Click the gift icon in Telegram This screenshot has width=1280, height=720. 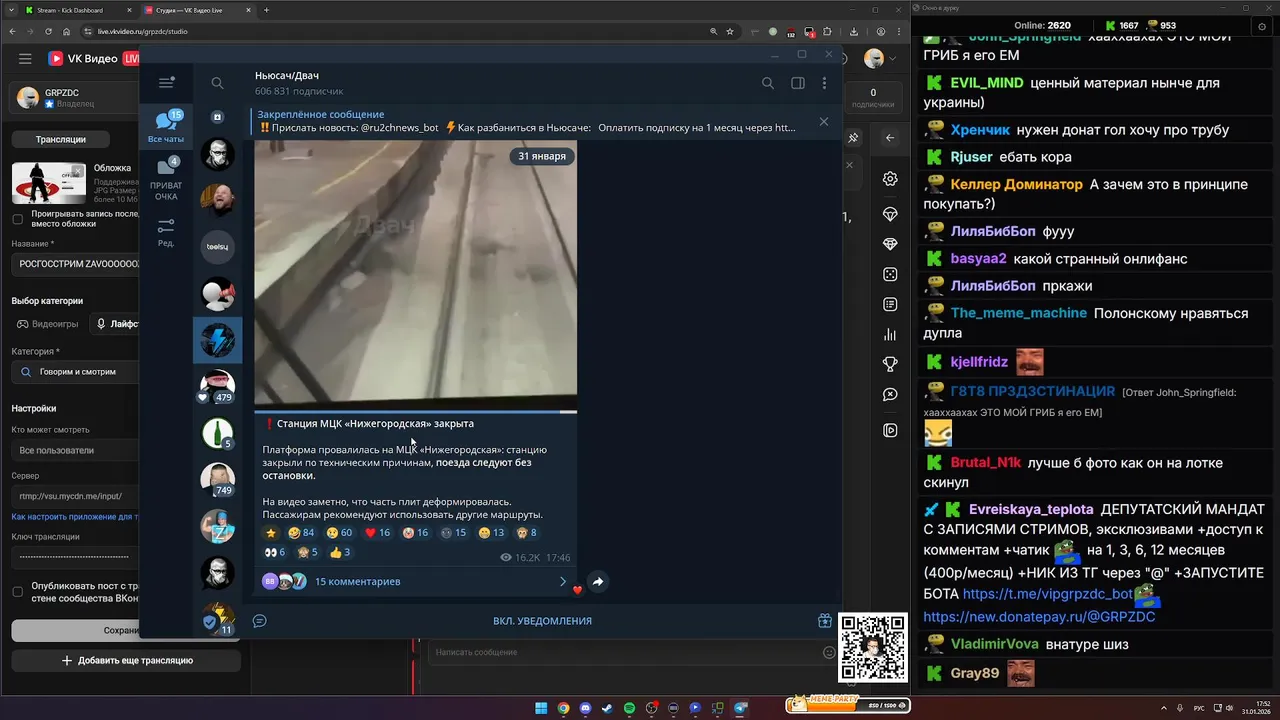coord(825,621)
